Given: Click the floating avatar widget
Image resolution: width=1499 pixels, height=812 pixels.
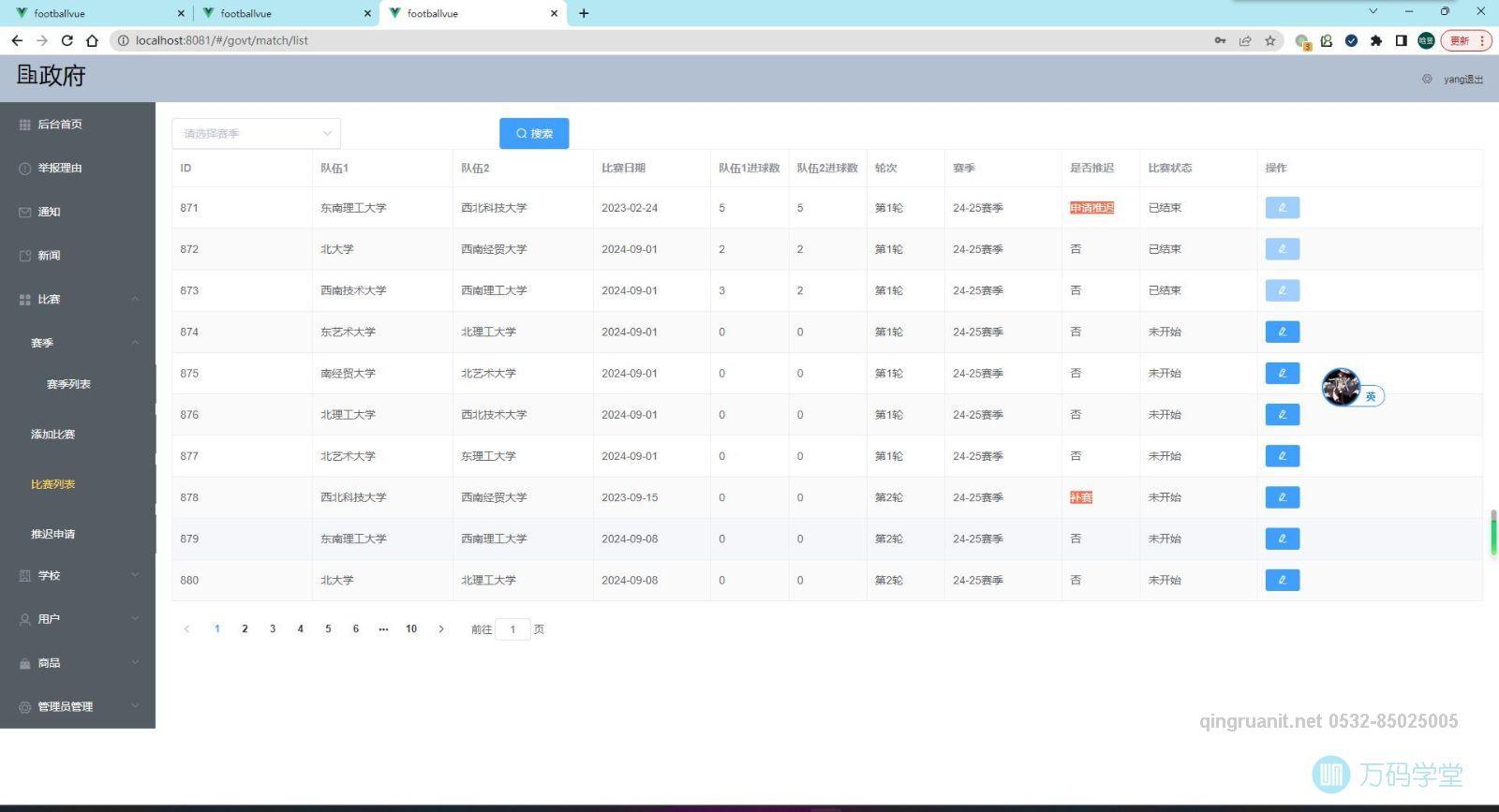Looking at the screenshot, I should [1342, 387].
